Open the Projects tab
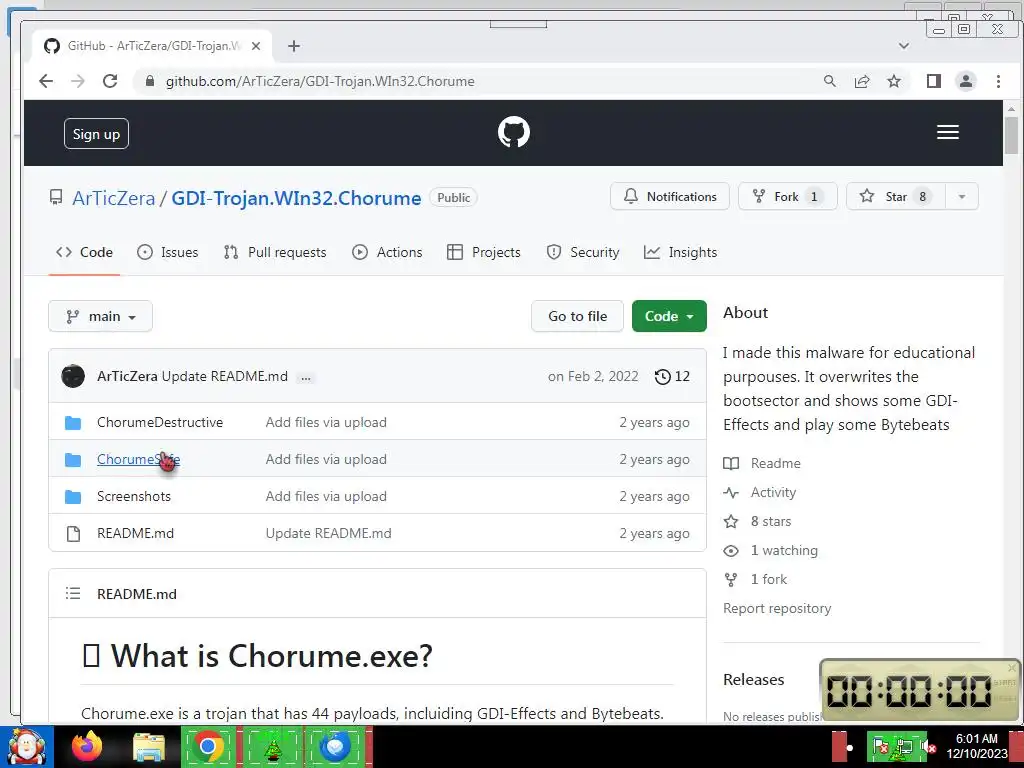Screen dimensions: 1024x768 pos(484,252)
